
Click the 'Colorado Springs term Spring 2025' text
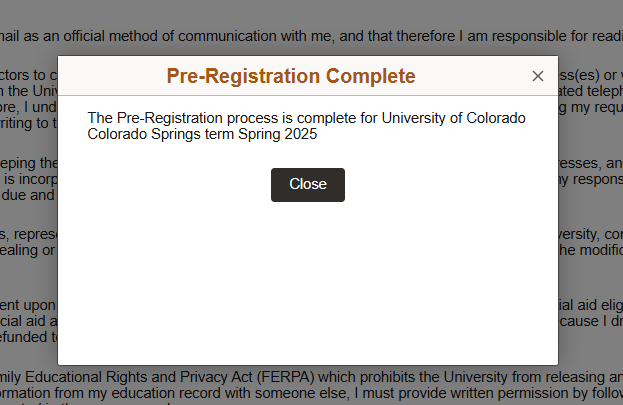coord(202,135)
